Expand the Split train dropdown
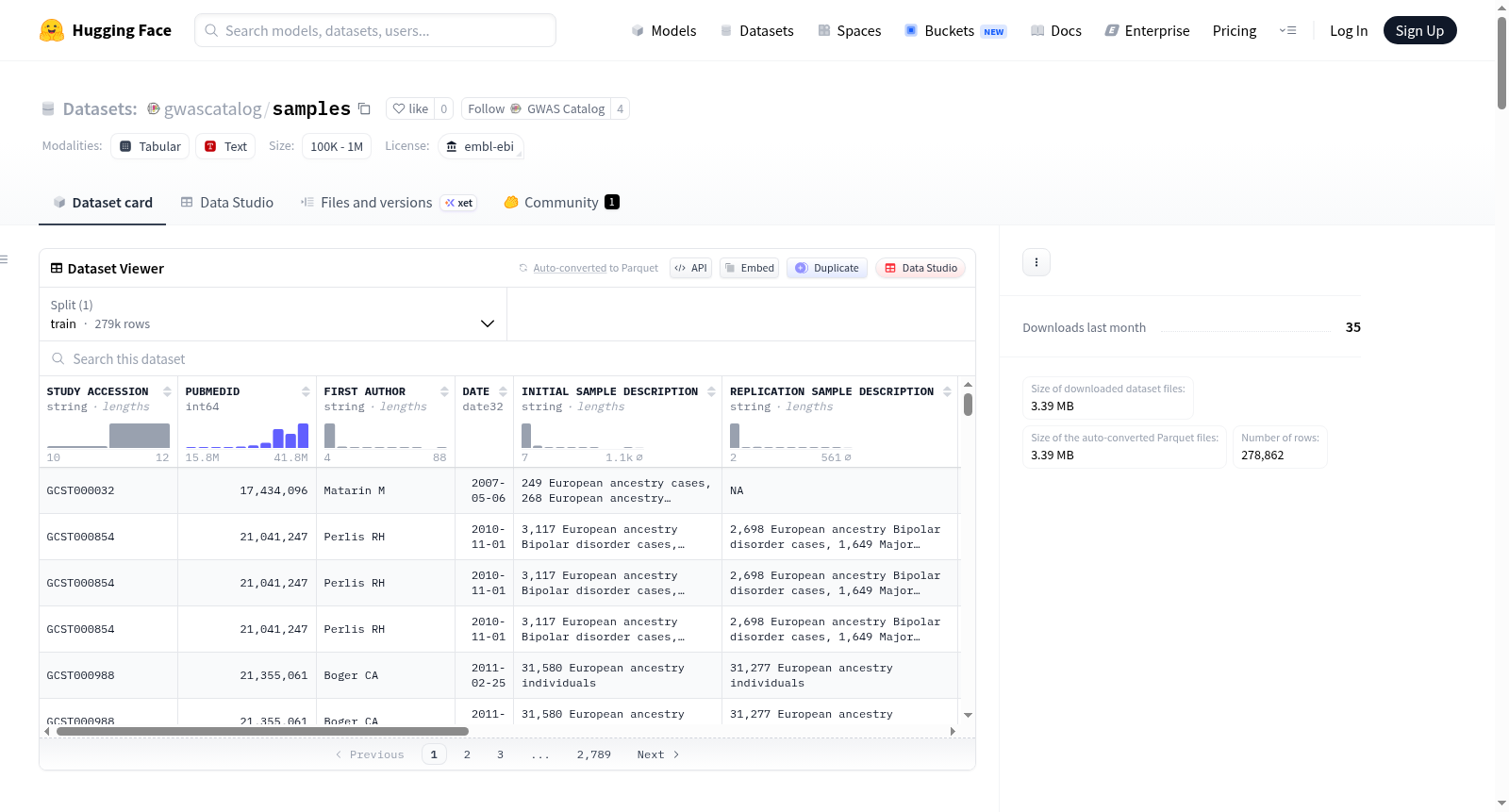Image resolution: width=1509 pixels, height=812 pixels. click(273, 314)
